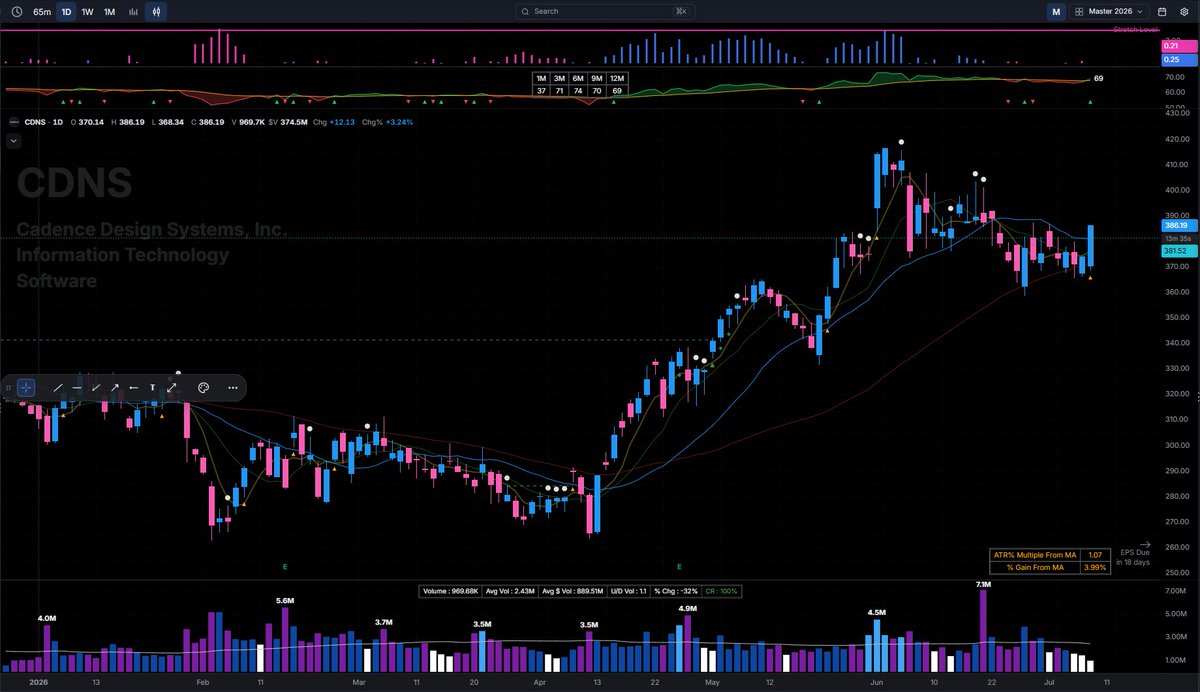Click the 5.6M volume label

click(284, 601)
